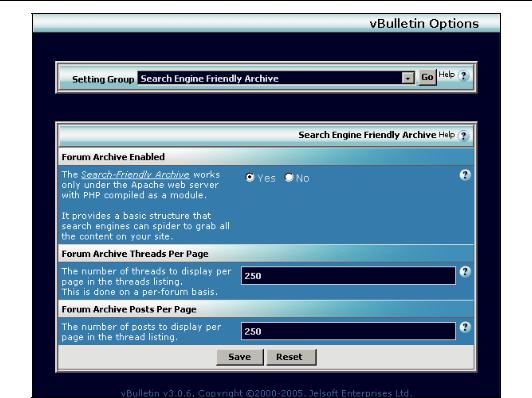Click the 'Forum Archive Enabled' heading

pyautogui.click(x=113, y=157)
